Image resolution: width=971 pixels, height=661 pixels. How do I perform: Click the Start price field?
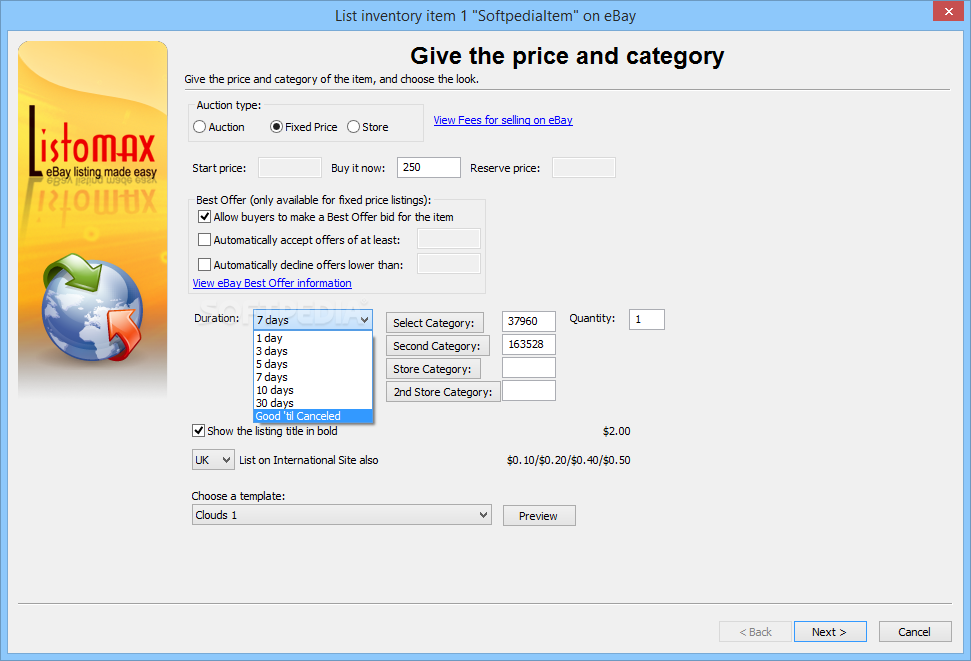(290, 168)
